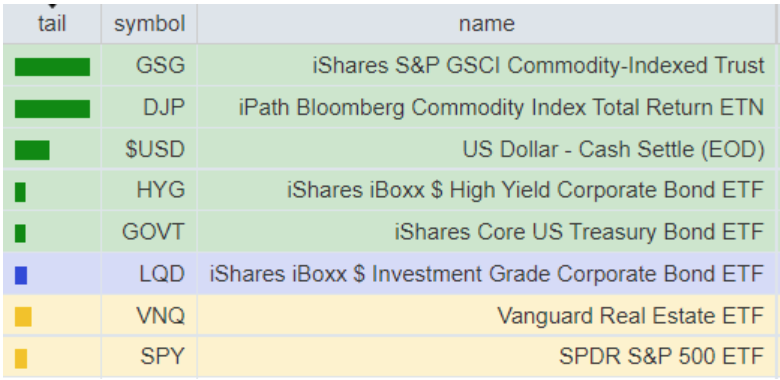Select iShares Core US Treasury Bond ETF
Image resolution: width=780 pixels, height=380 pixels.
(x=580, y=232)
